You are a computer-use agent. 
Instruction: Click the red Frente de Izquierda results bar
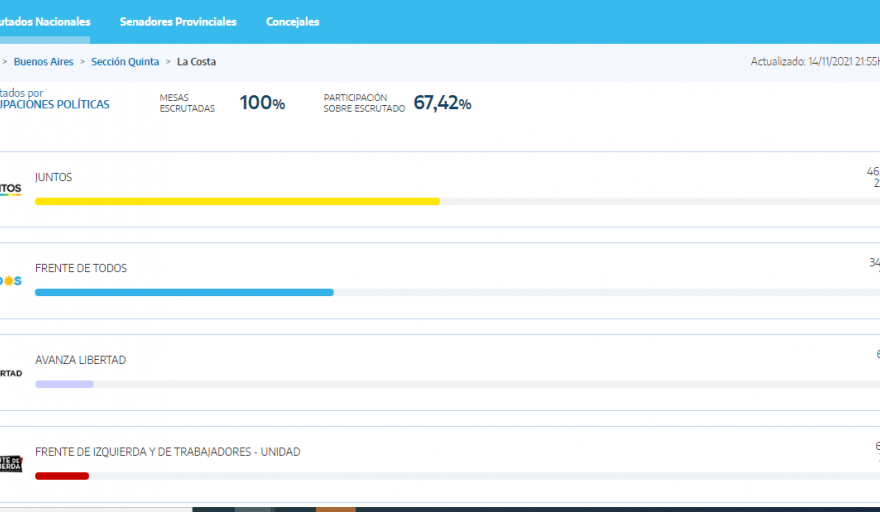pyautogui.click(x=62, y=476)
